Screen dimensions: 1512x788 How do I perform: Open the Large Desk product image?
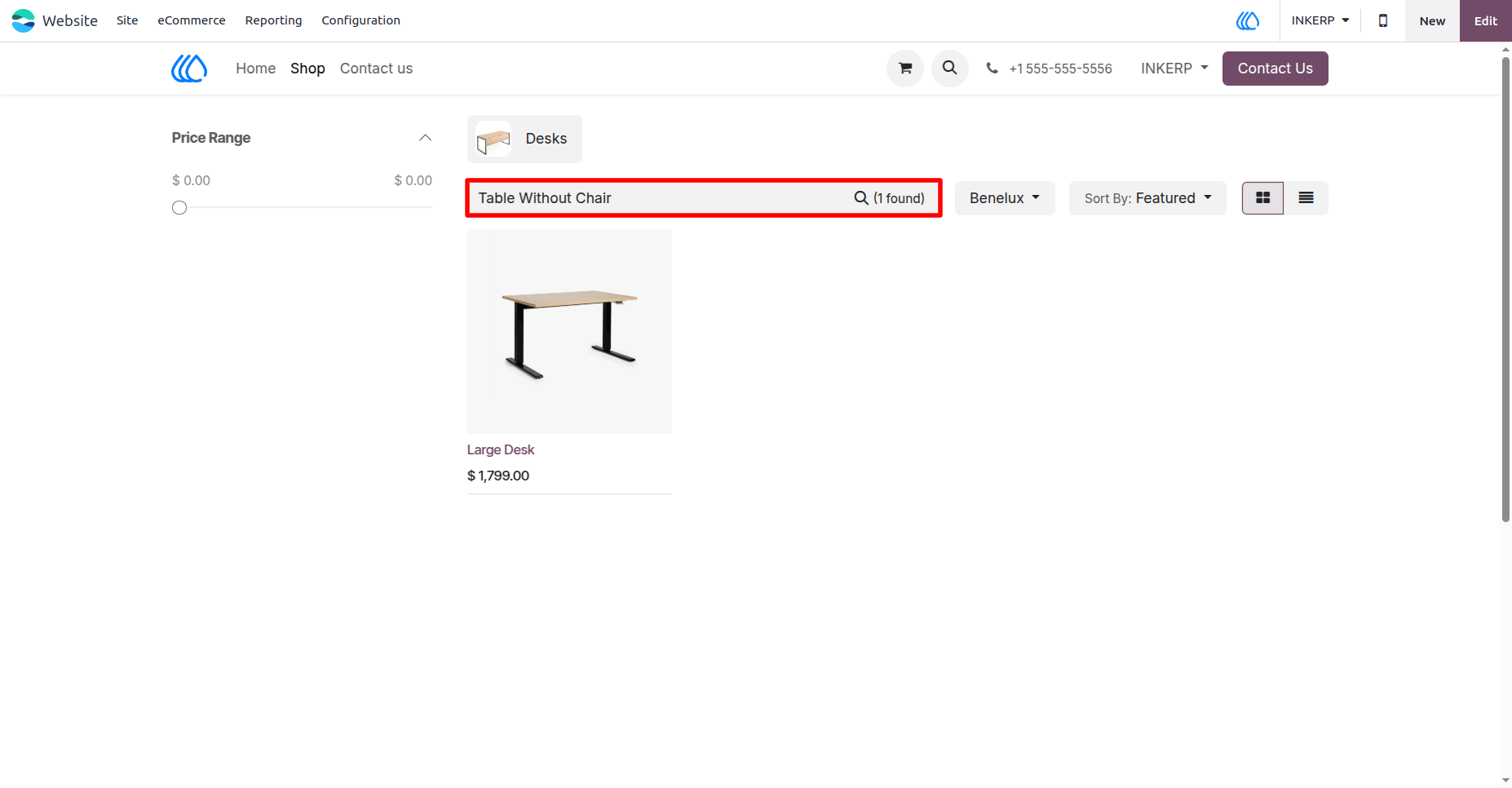[569, 331]
